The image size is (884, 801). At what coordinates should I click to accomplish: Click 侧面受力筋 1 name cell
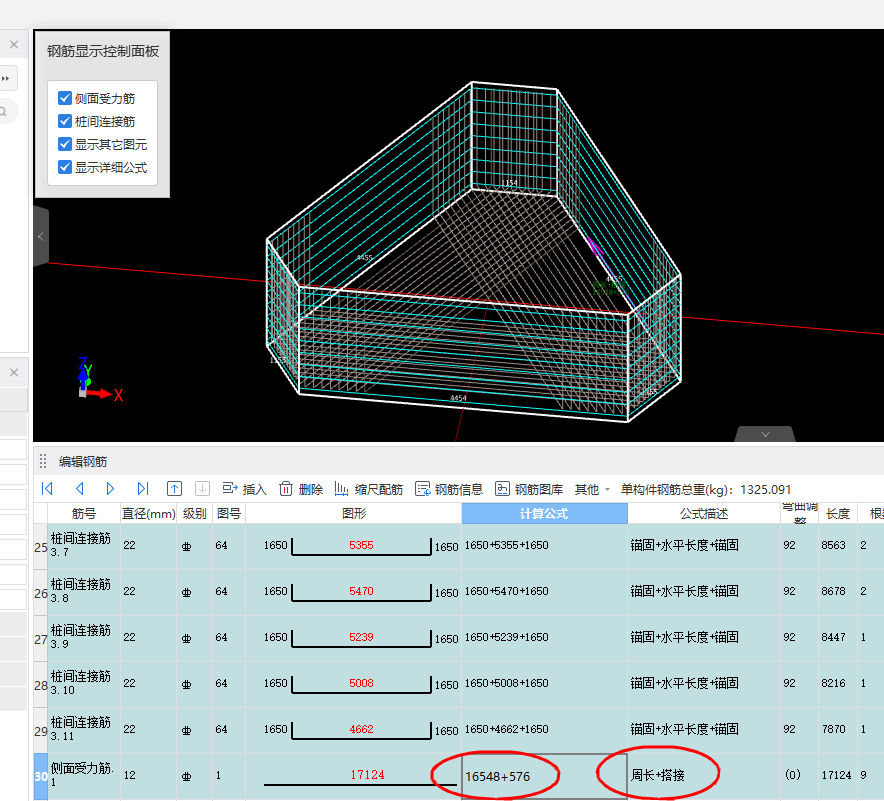click(x=84, y=775)
